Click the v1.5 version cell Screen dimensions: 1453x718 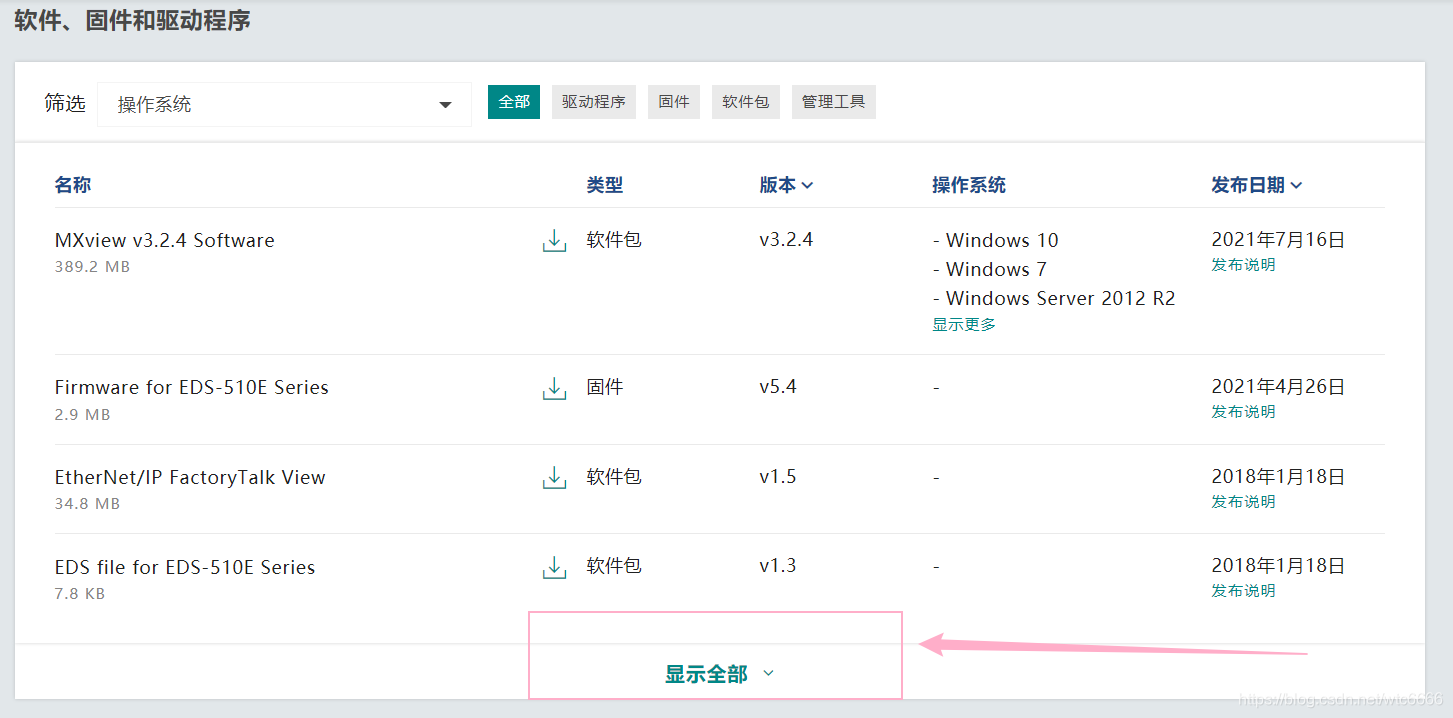(778, 476)
